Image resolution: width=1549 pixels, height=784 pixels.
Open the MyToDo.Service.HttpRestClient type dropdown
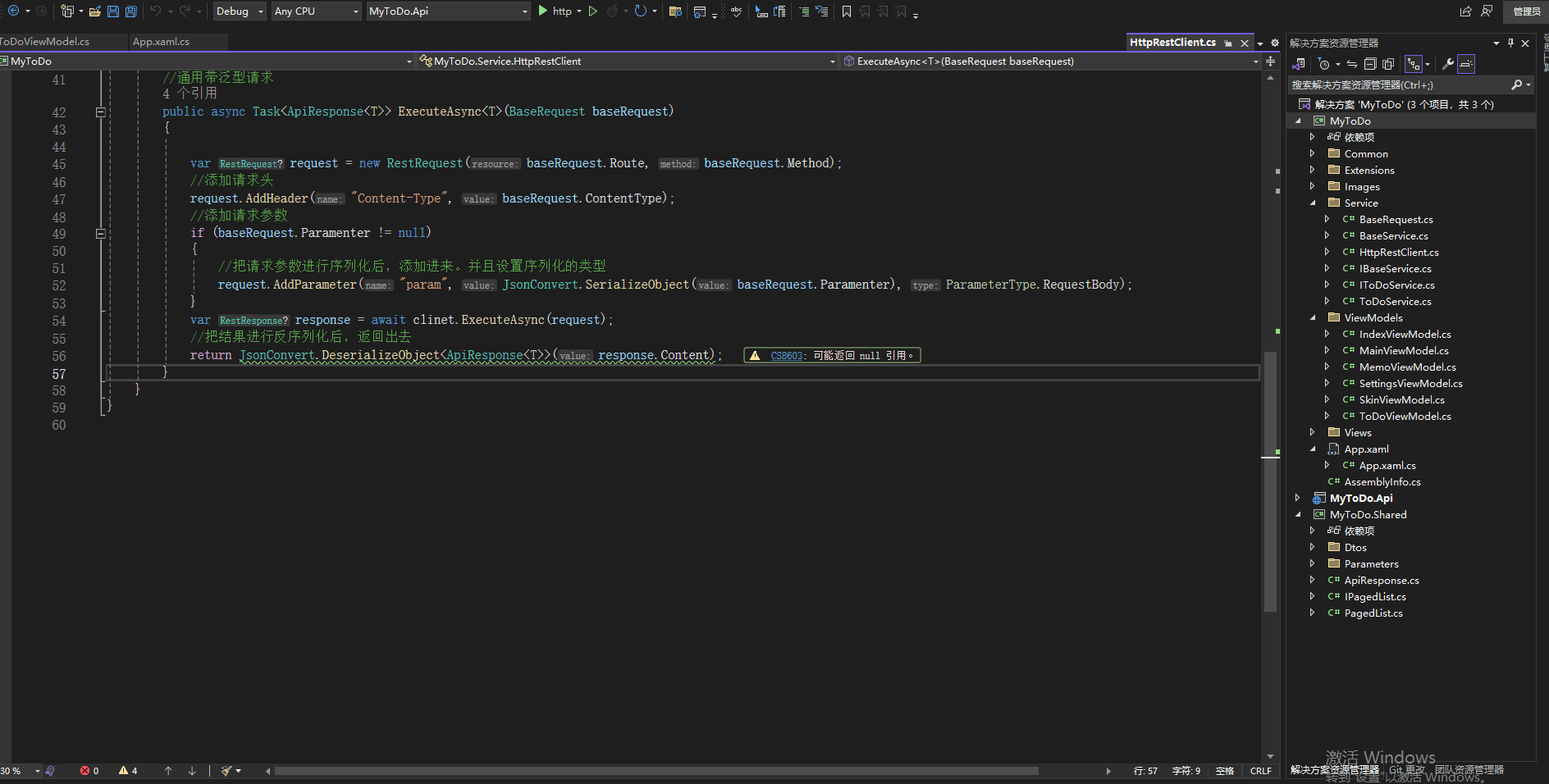click(x=628, y=62)
